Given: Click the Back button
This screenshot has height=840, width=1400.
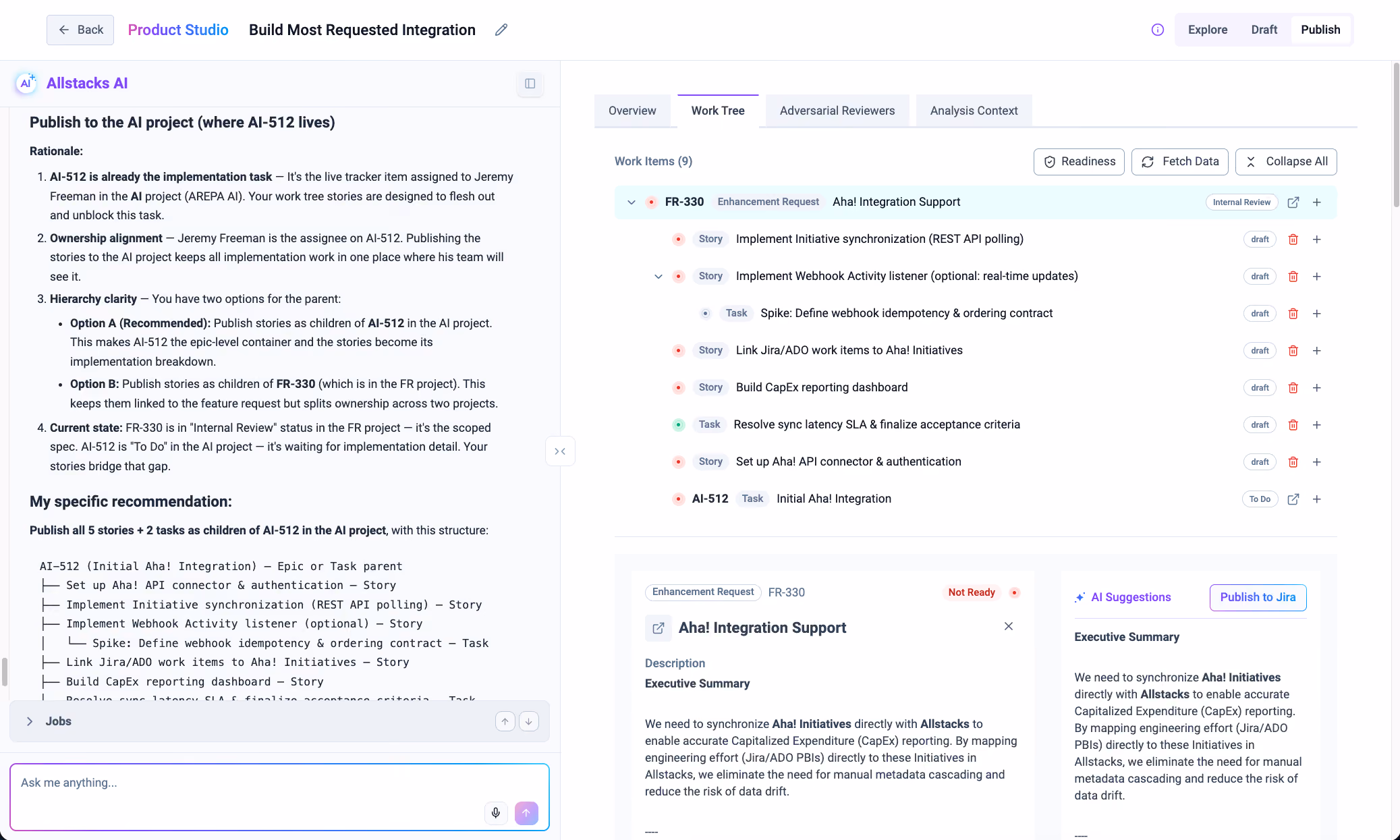Looking at the screenshot, I should pyautogui.click(x=80, y=30).
